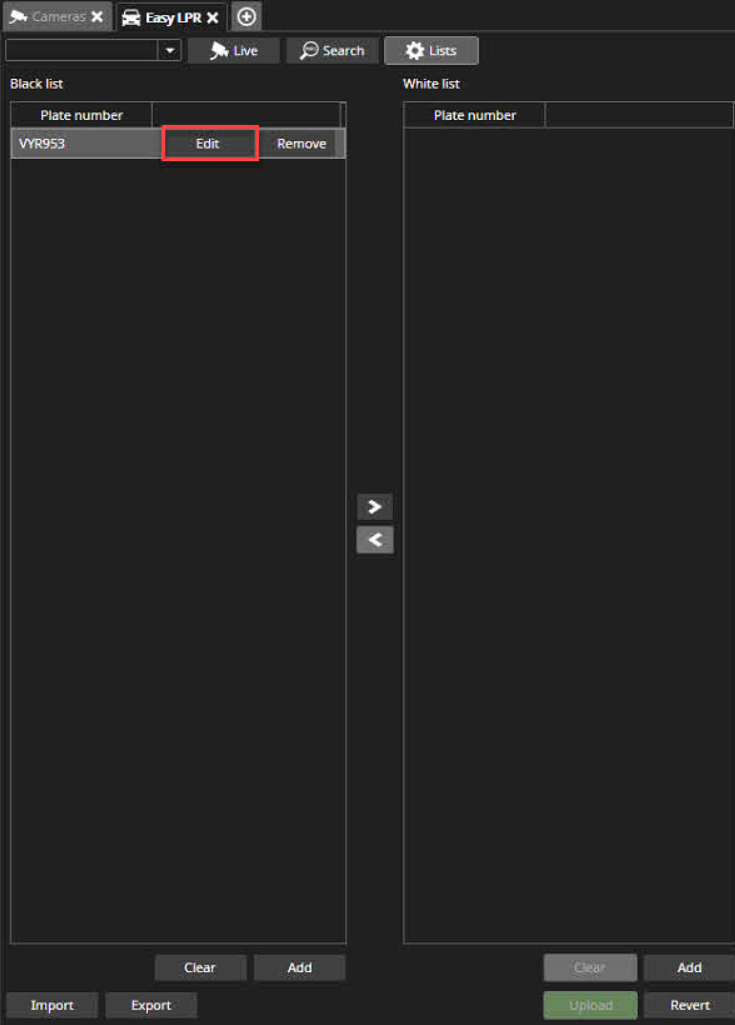Image resolution: width=735 pixels, height=1025 pixels.
Task: Revert the list changes
Action: pyautogui.click(x=689, y=1005)
